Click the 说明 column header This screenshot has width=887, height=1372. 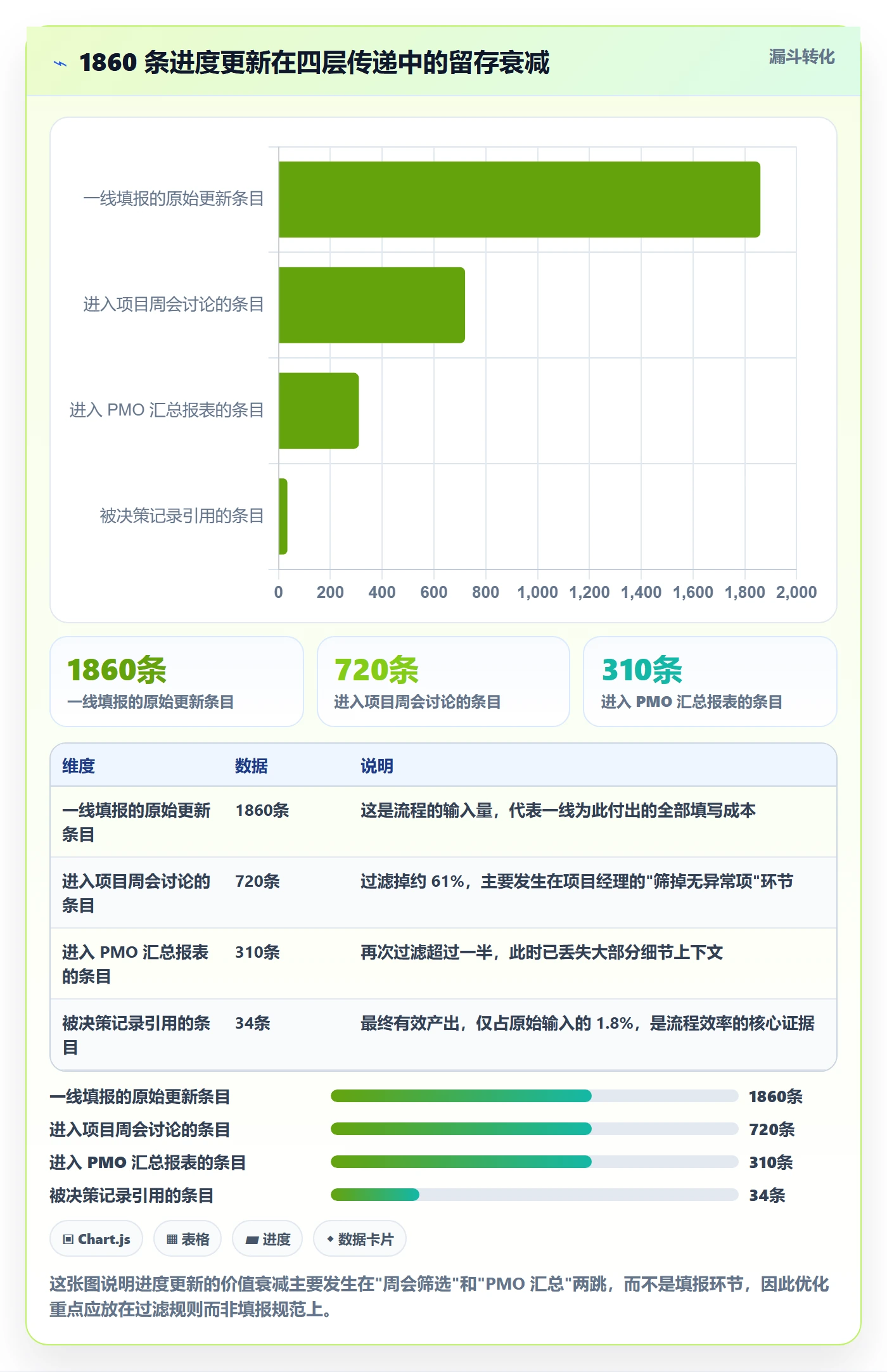(377, 766)
